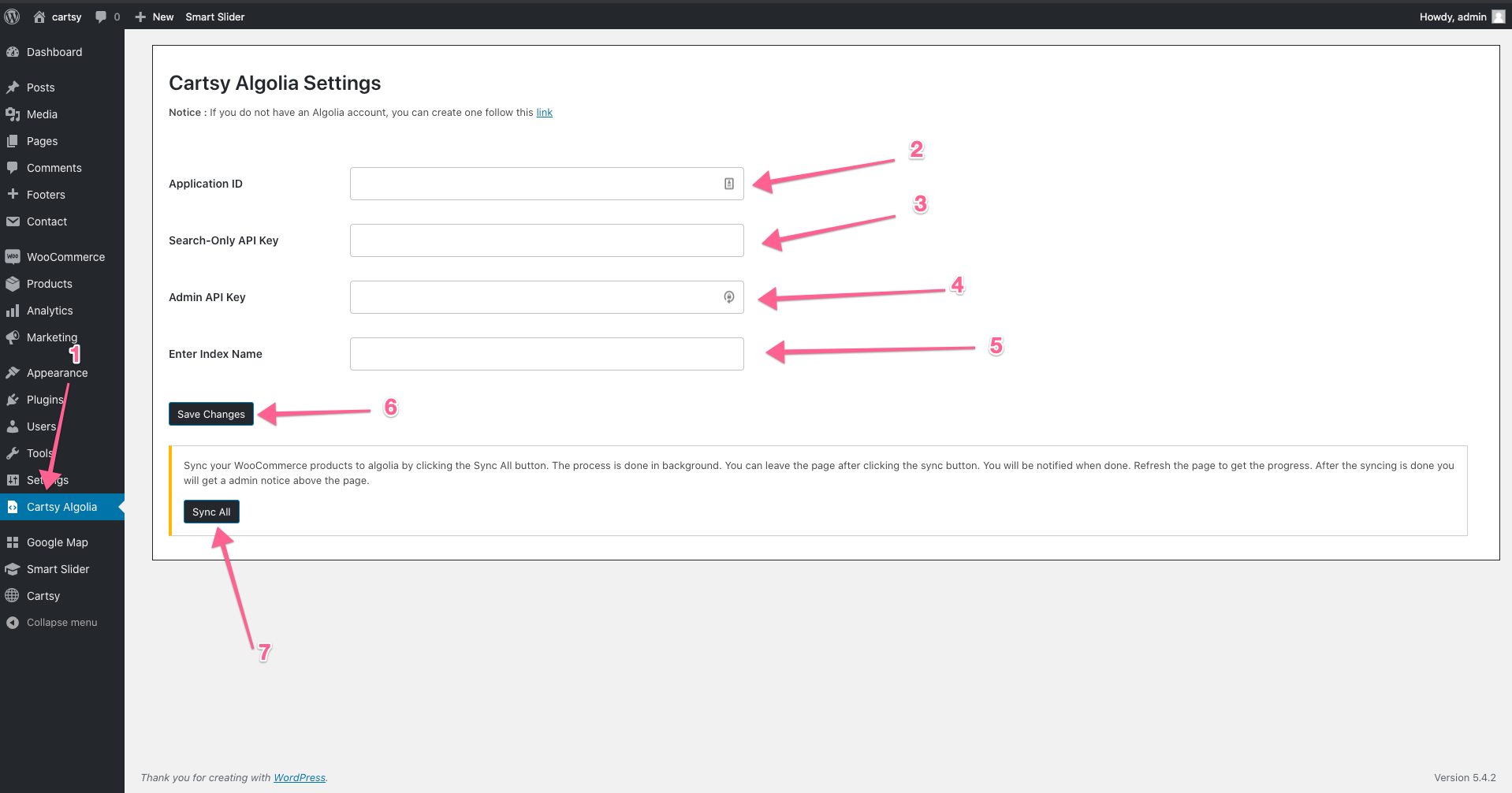
Task: Click New in the top admin bar
Action: [155, 17]
